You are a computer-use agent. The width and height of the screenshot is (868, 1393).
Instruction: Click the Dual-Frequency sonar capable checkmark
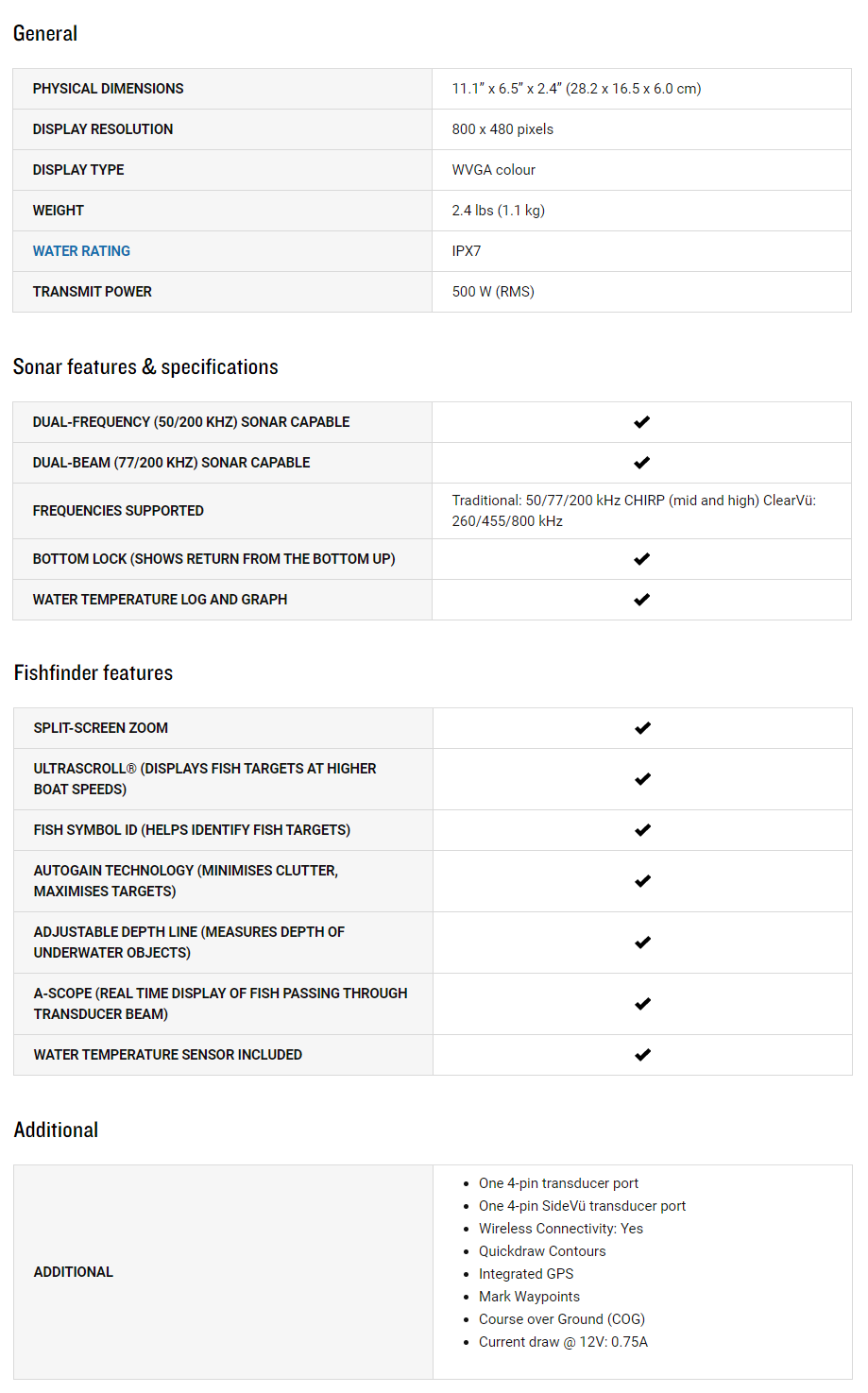[642, 422]
